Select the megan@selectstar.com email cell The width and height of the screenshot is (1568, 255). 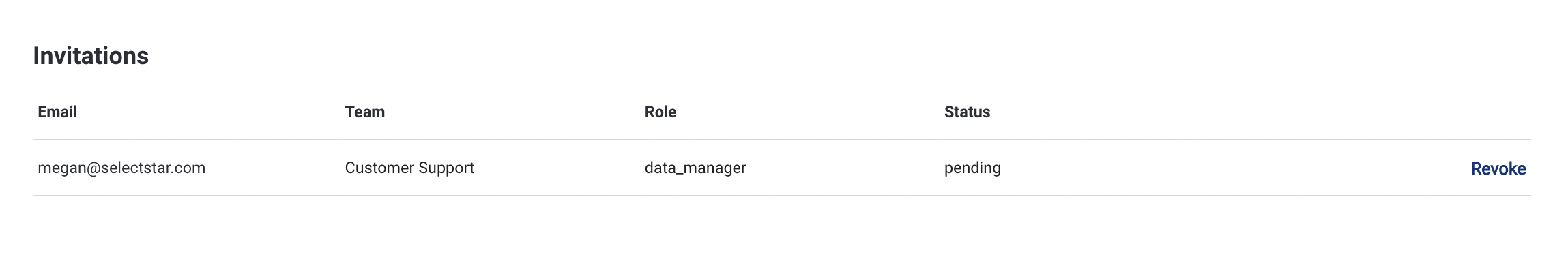tap(121, 168)
